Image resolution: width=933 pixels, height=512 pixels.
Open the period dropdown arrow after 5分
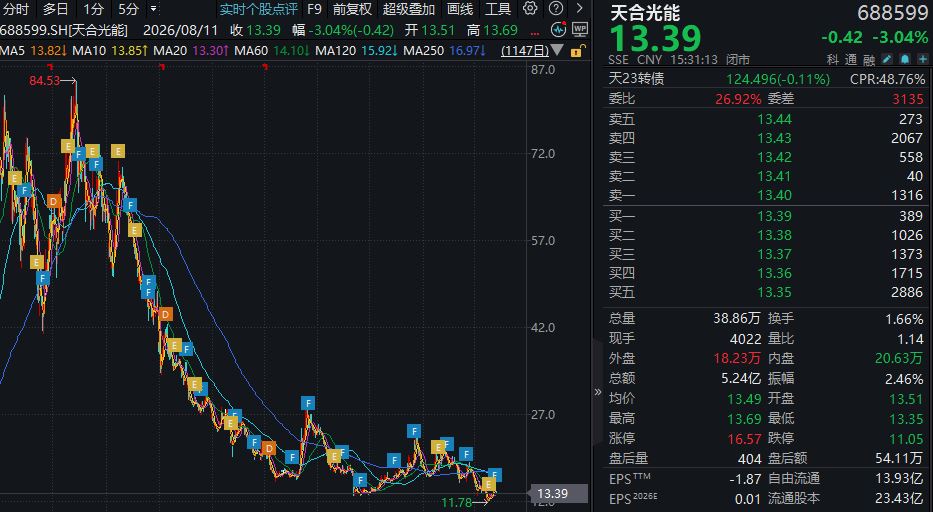coord(154,8)
